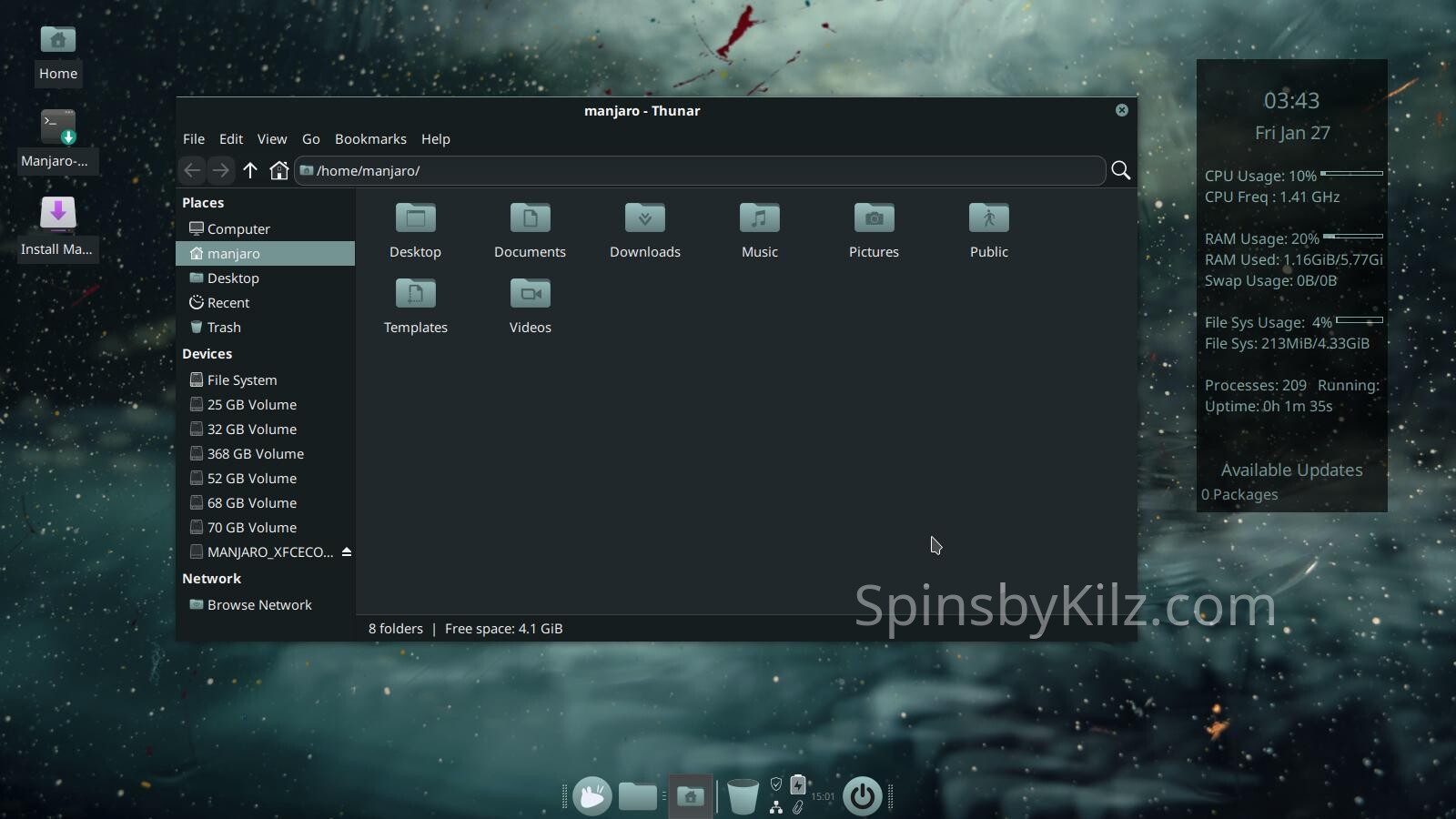Viewport: 1456px width, 819px height.
Task: Select File System under Devices
Action: click(242, 380)
